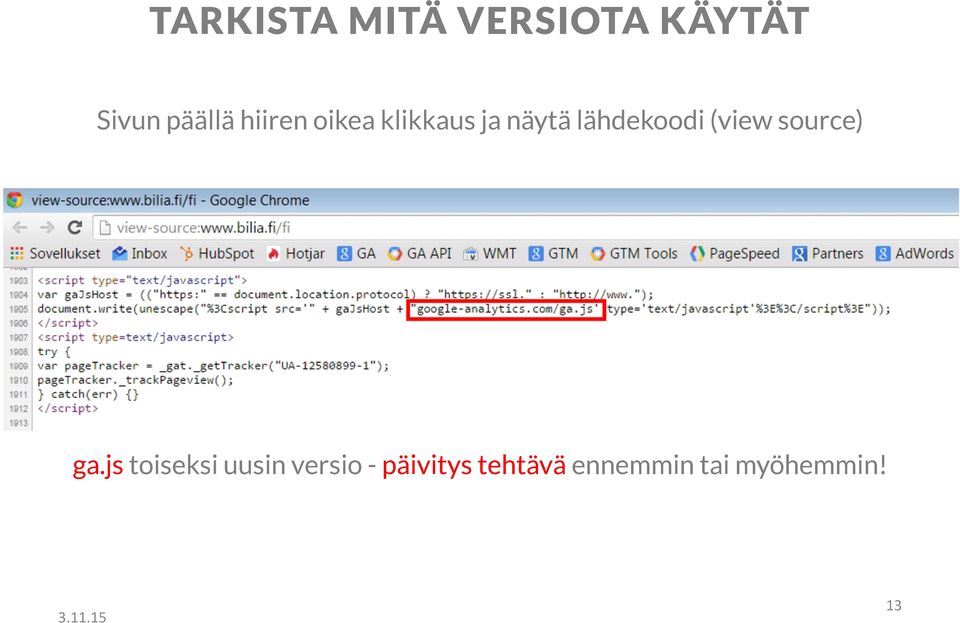Open the HubSpot bookmark
Image resolution: width=960 pixels, height=623 pixels.
pos(217,253)
